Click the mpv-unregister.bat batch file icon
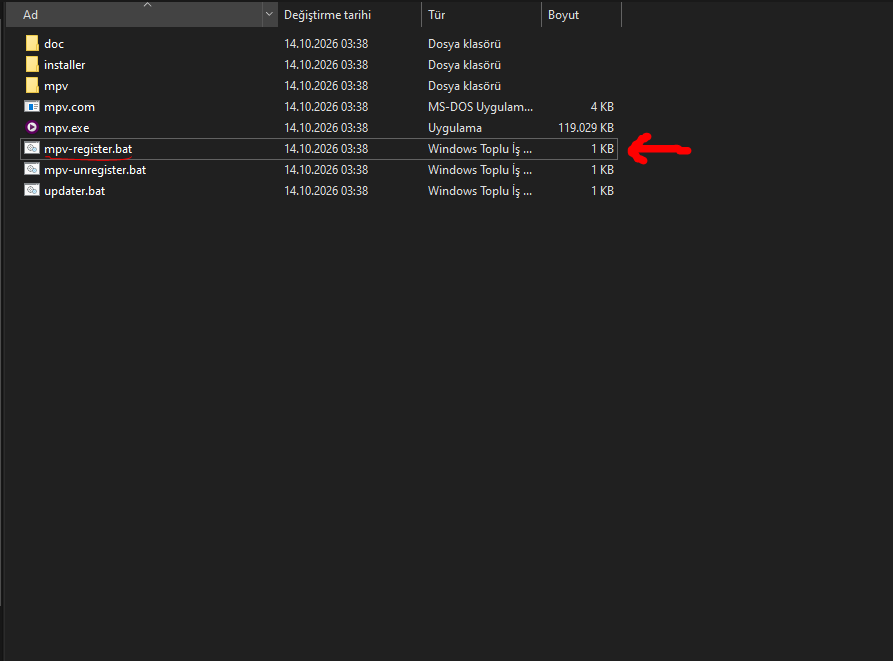 point(32,170)
